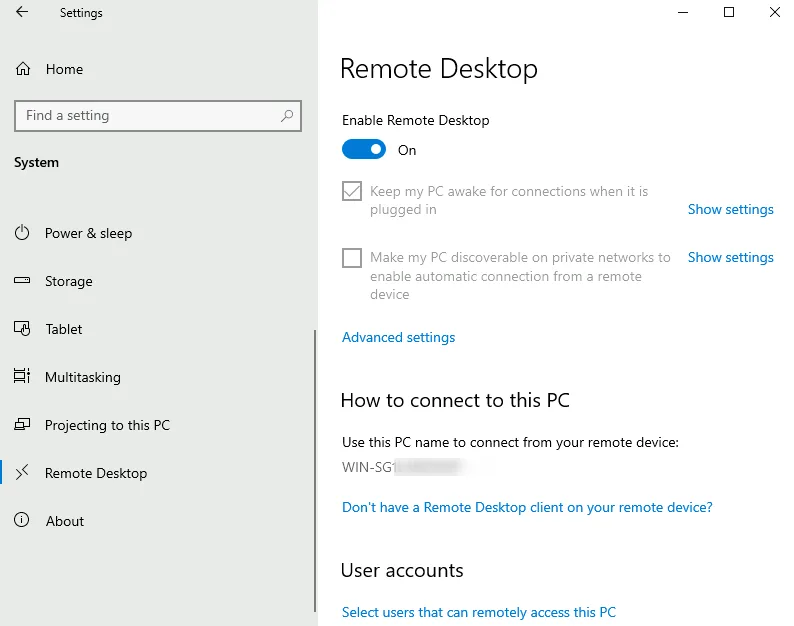Click Show settings next to keep awake
This screenshot has width=794, height=626.
click(730, 209)
